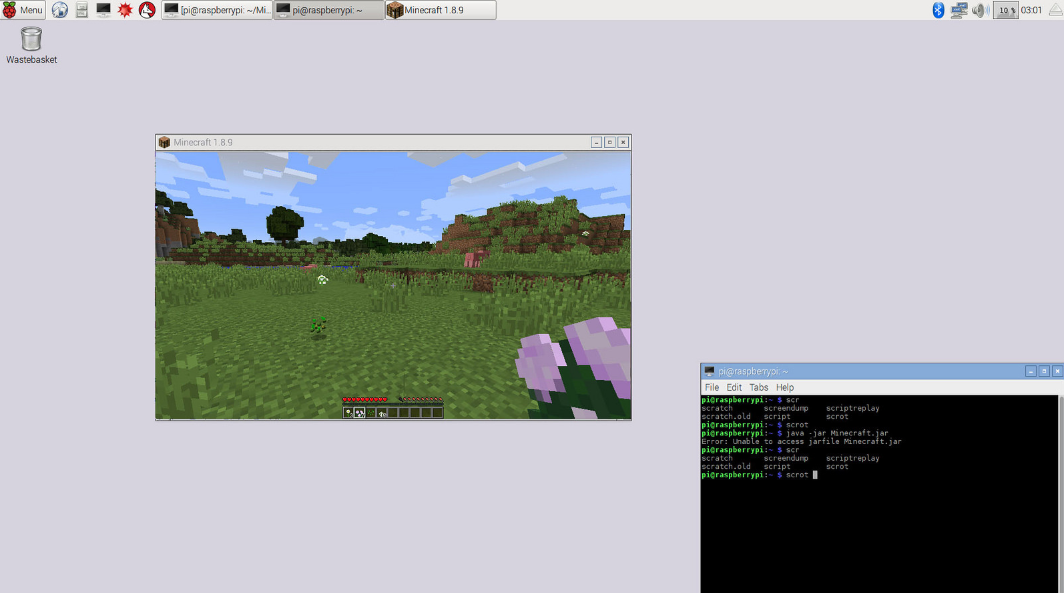
Task: Open the Edit menu in terminal
Action: (x=734, y=387)
